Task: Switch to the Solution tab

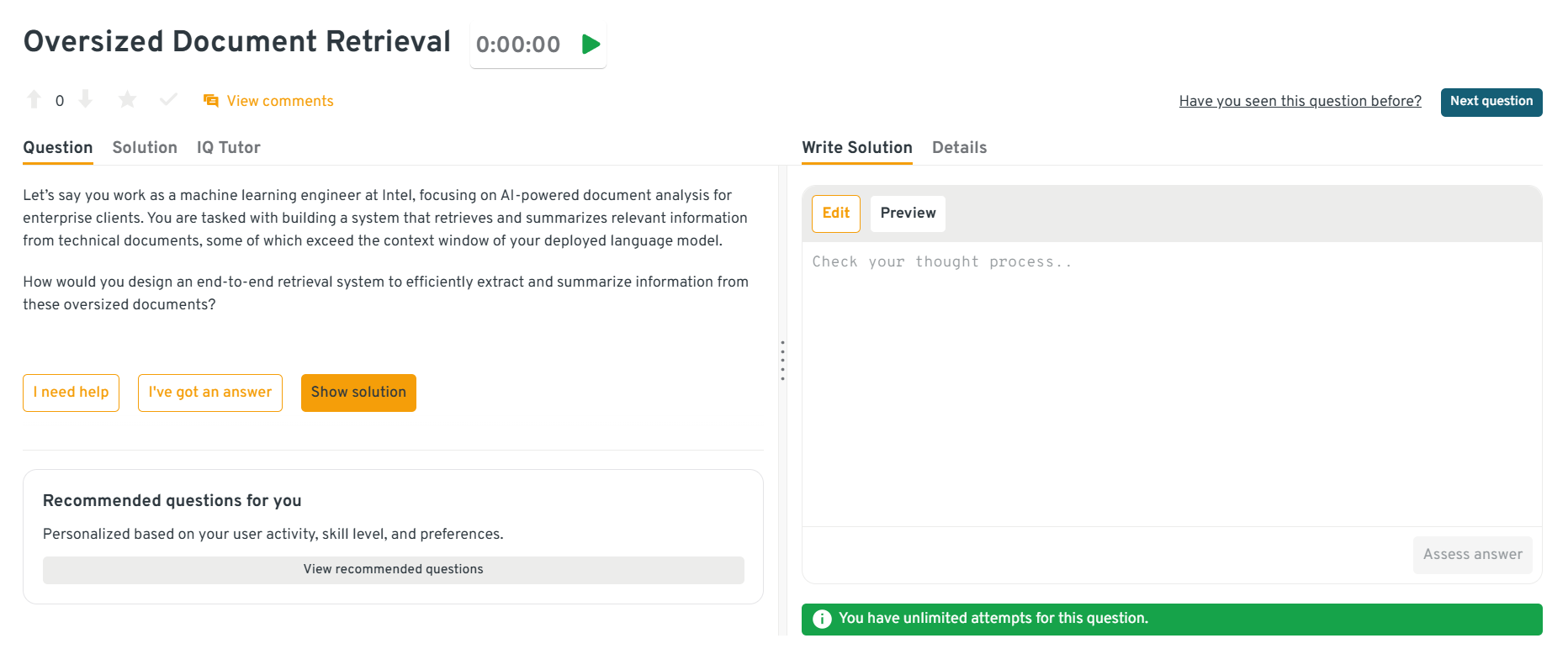Action: [145, 148]
